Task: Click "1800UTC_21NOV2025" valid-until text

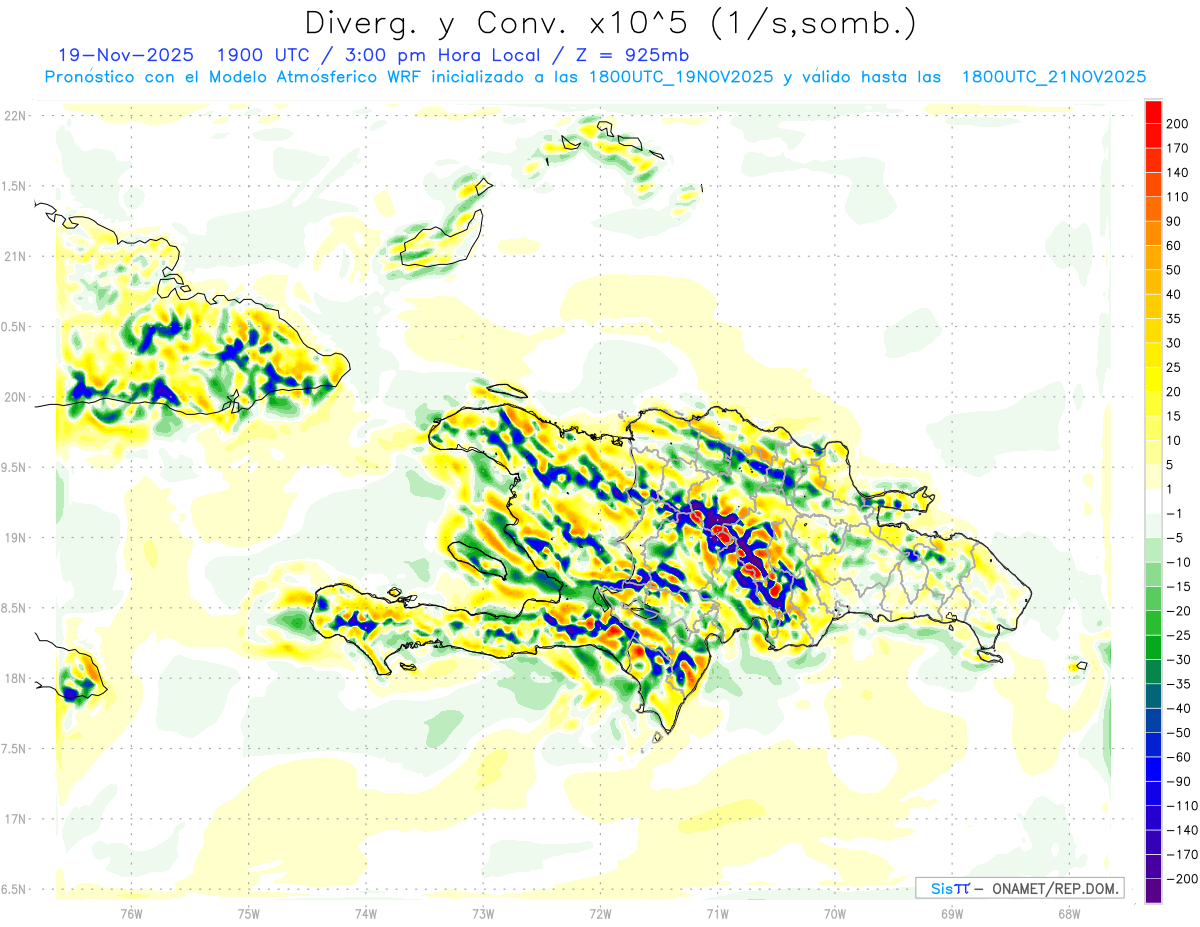Action: pos(1053,76)
